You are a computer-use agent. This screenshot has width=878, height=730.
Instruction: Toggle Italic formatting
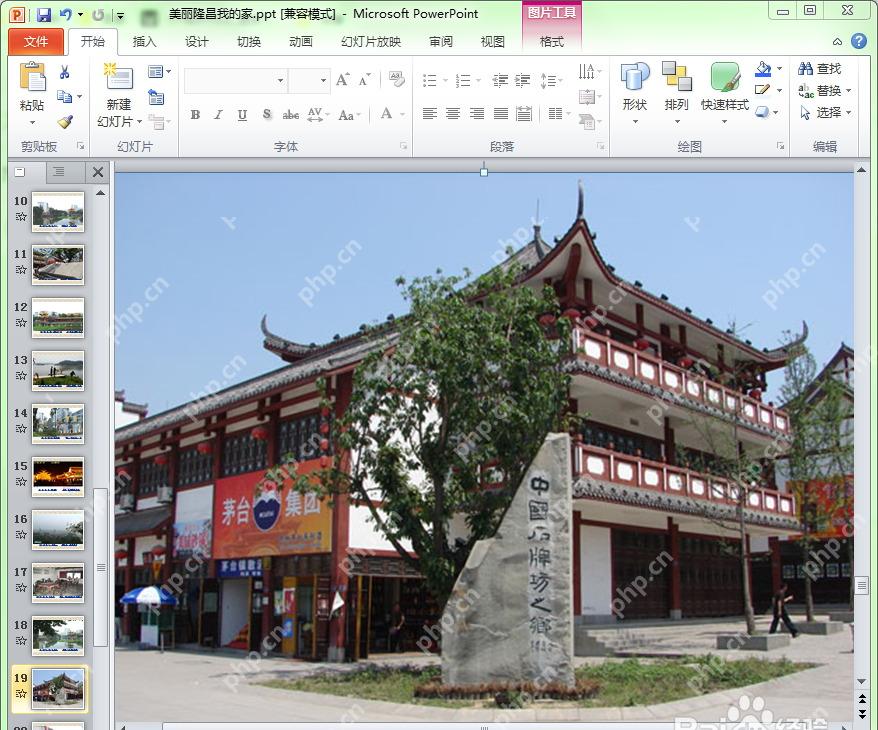pos(218,115)
